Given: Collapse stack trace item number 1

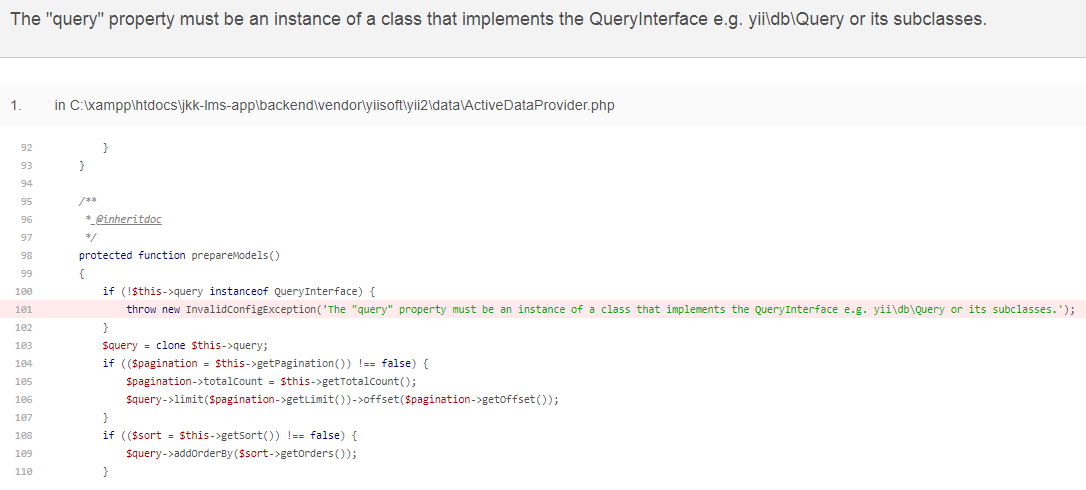Looking at the screenshot, I should point(14,105).
